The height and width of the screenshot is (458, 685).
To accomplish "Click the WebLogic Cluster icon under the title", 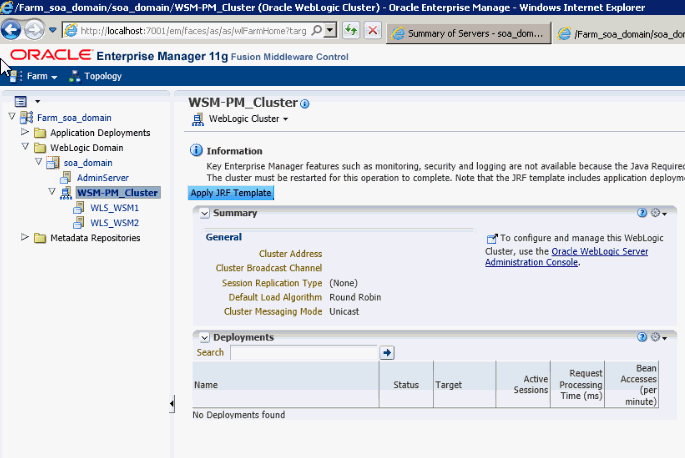I will point(198,119).
